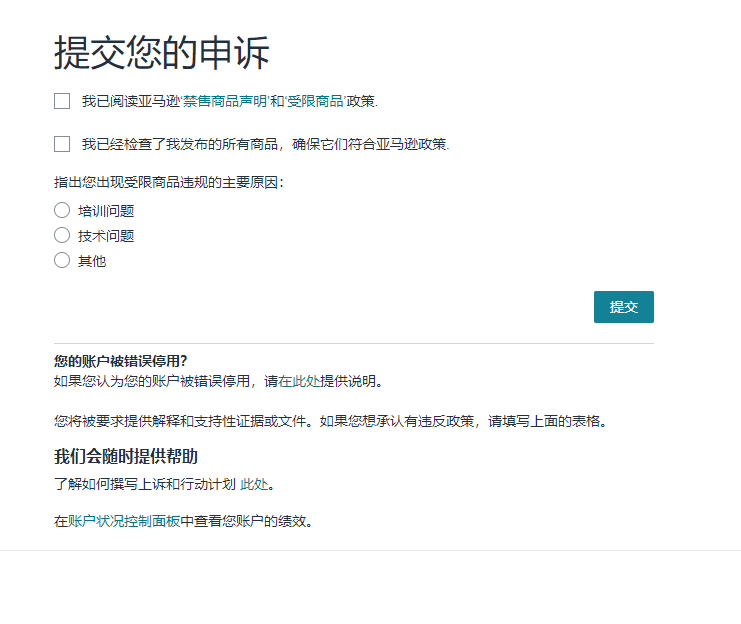Screen dimensions: 741x624
Task: Tick the '我已经检查了我发布的所有商品' checkbox
Action: (x=62, y=144)
